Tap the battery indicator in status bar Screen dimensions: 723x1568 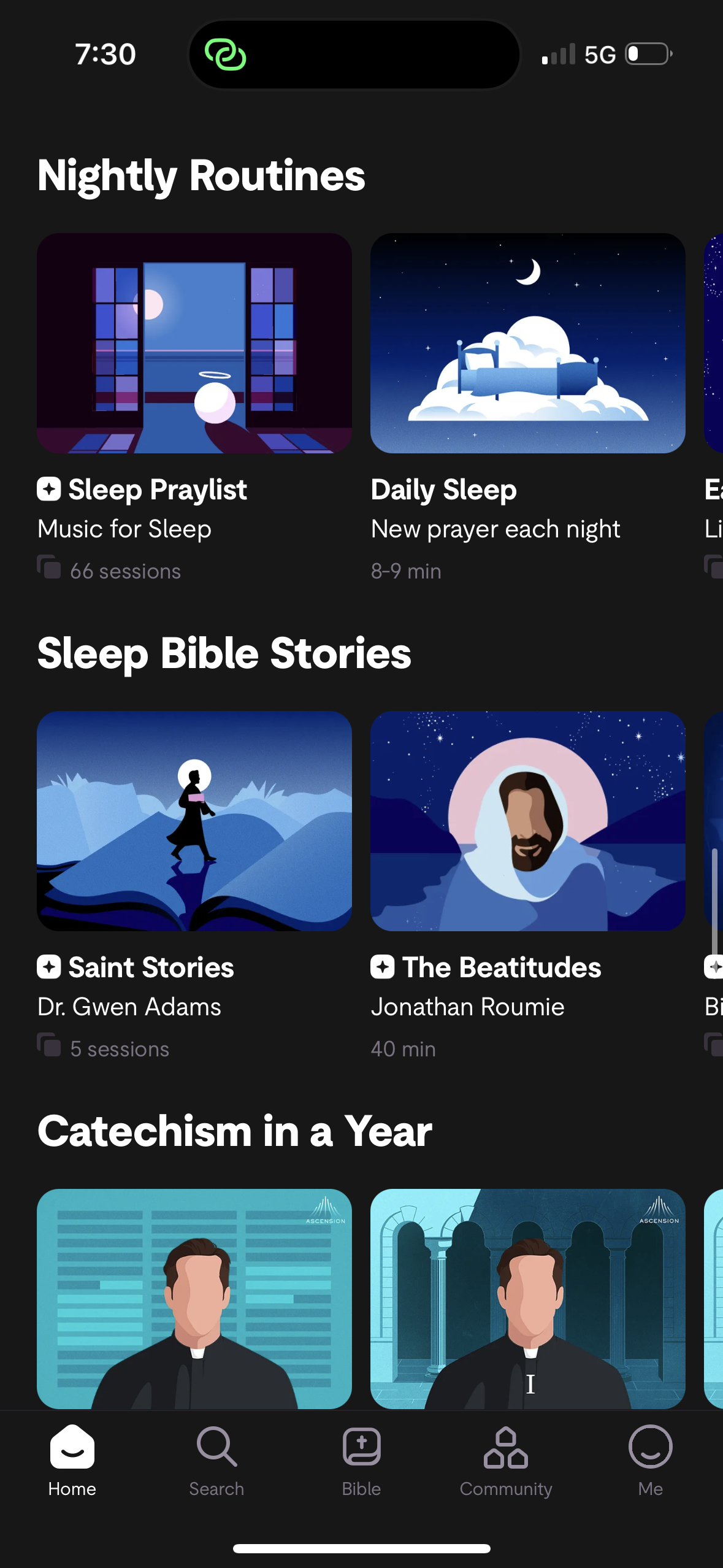point(648,54)
